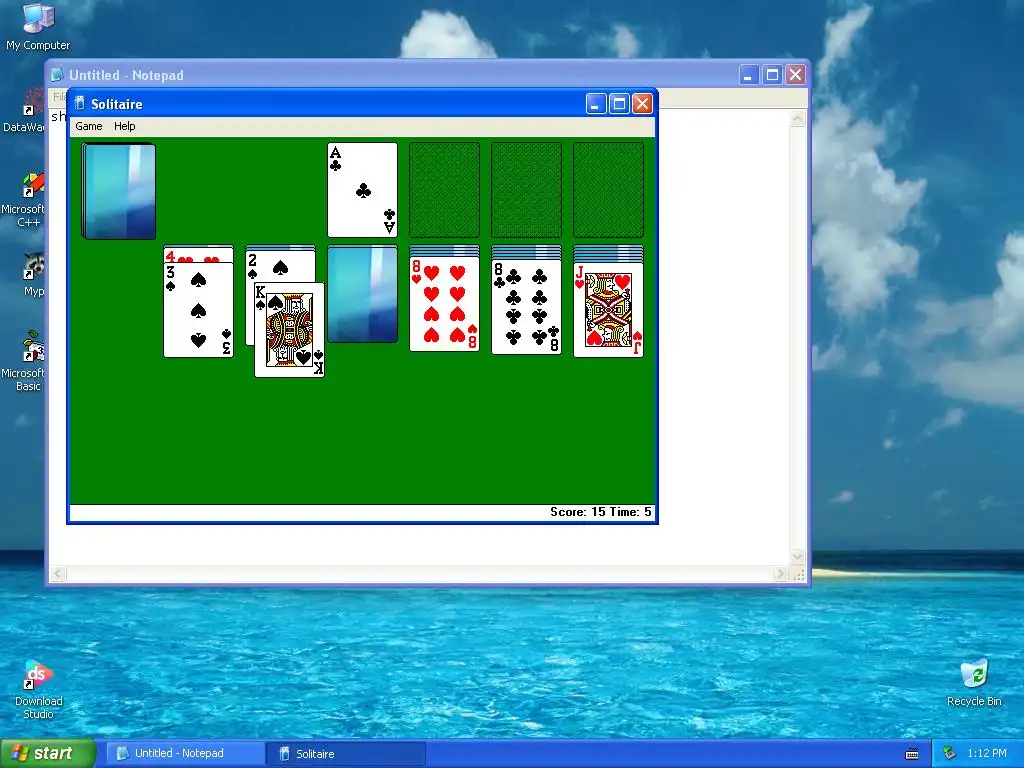Screen dimensions: 1024x768
Task: Click the second empty foundation slot
Action: click(x=444, y=189)
